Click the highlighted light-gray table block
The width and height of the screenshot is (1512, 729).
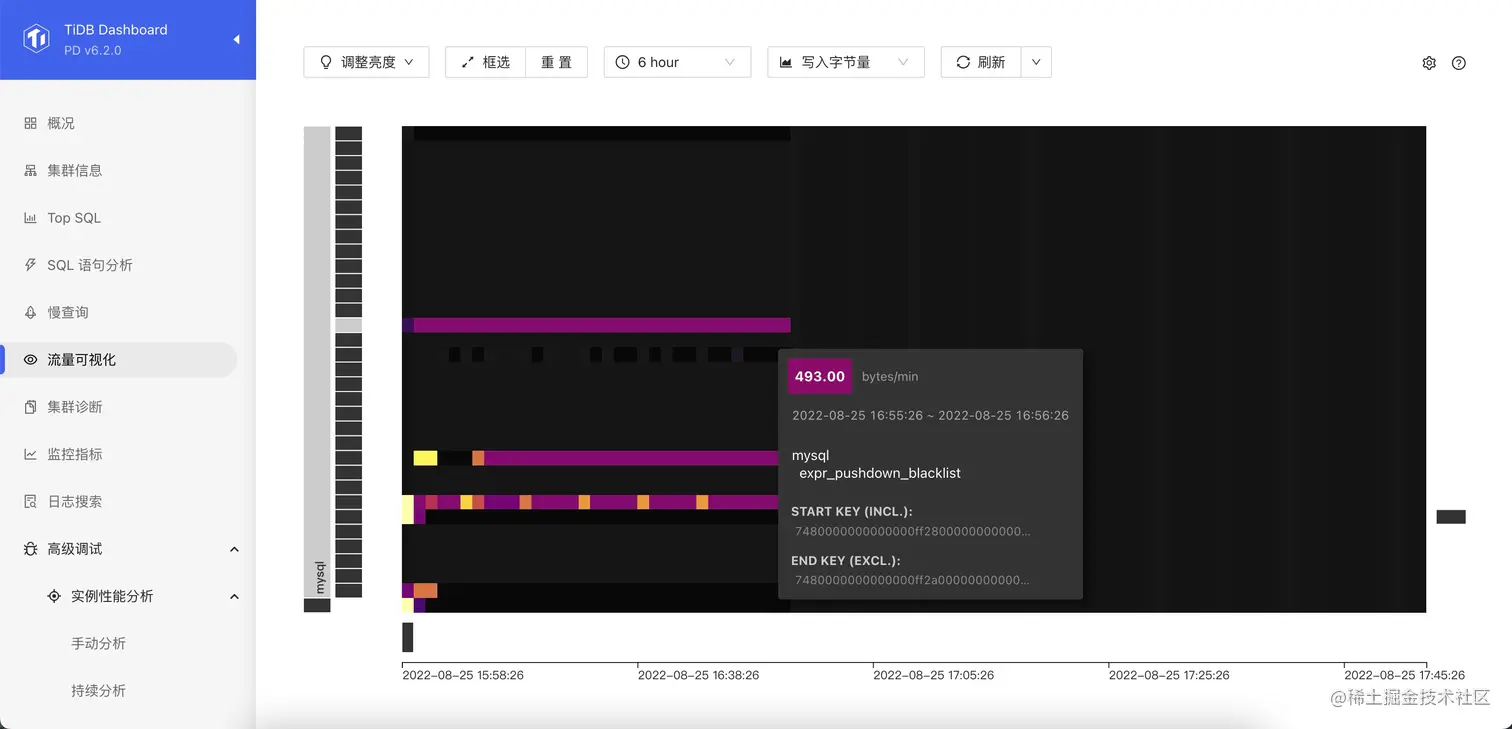[348, 325]
